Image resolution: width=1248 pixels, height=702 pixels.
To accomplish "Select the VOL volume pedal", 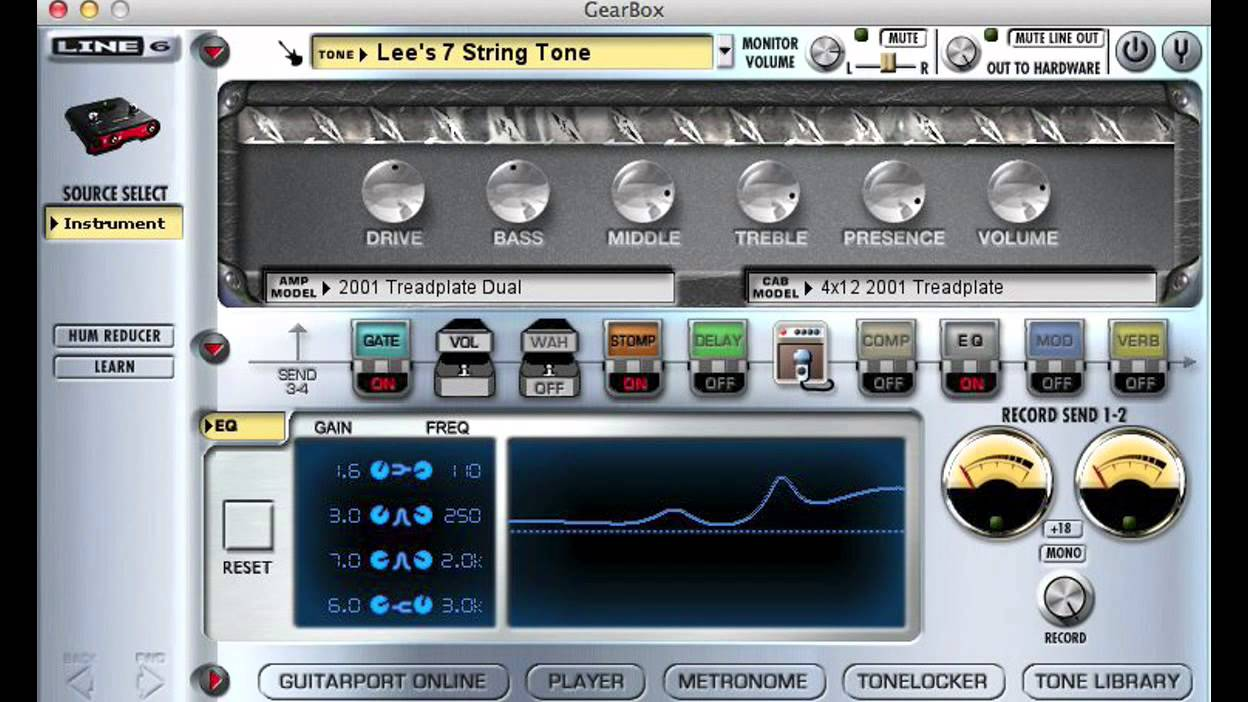I will tap(464, 358).
